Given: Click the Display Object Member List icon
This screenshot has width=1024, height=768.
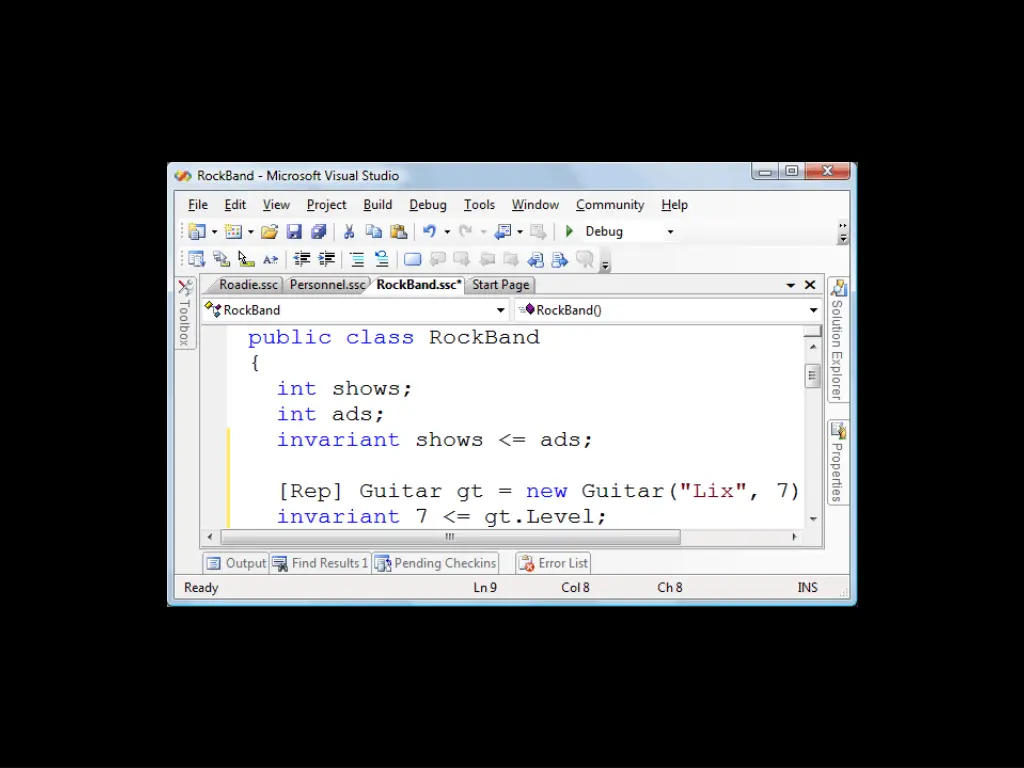Looking at the screenshot, I should pyautogui.click(x=197, y=259).
